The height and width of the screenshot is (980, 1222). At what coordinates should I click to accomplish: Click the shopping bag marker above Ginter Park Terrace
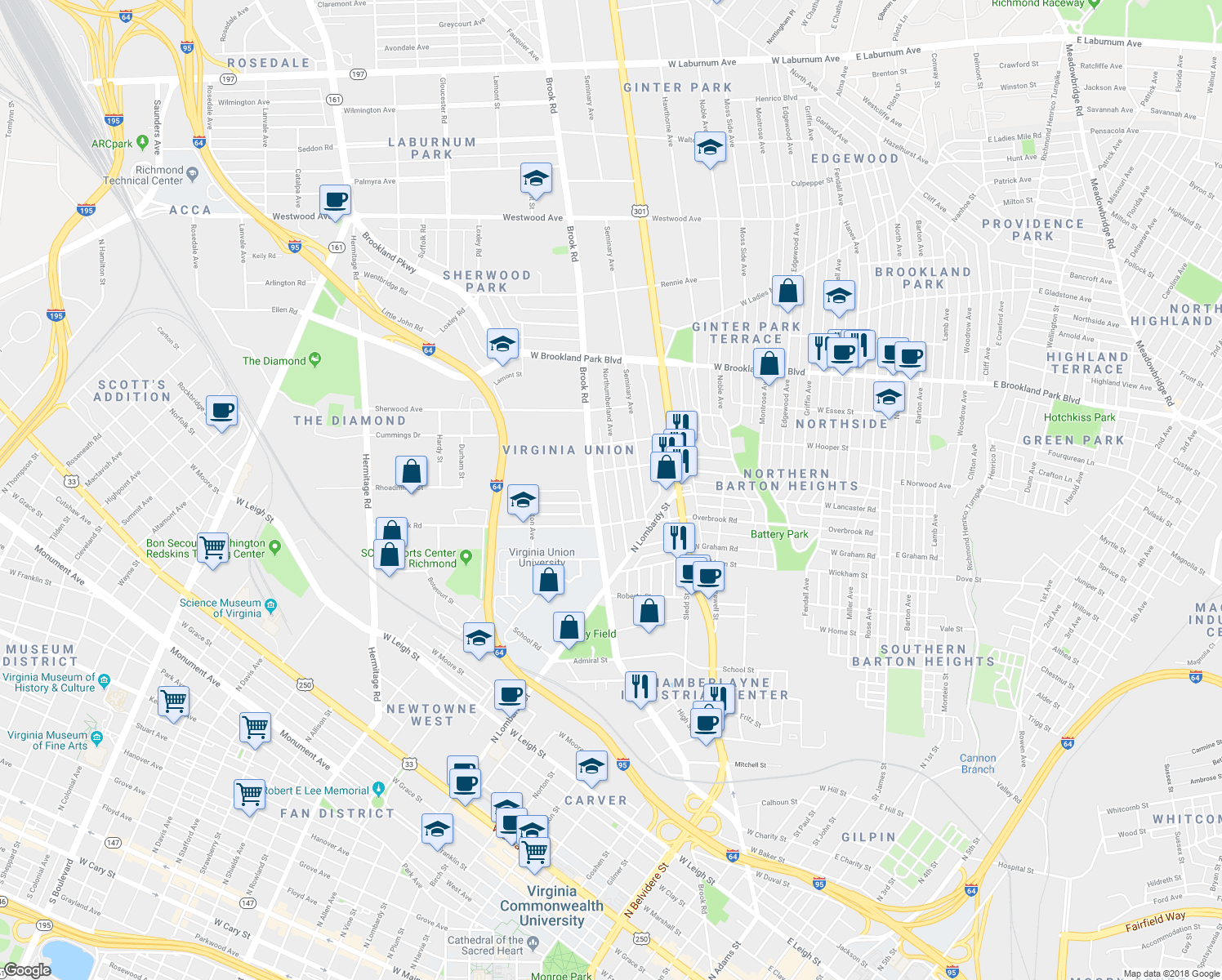click(788, 292)
